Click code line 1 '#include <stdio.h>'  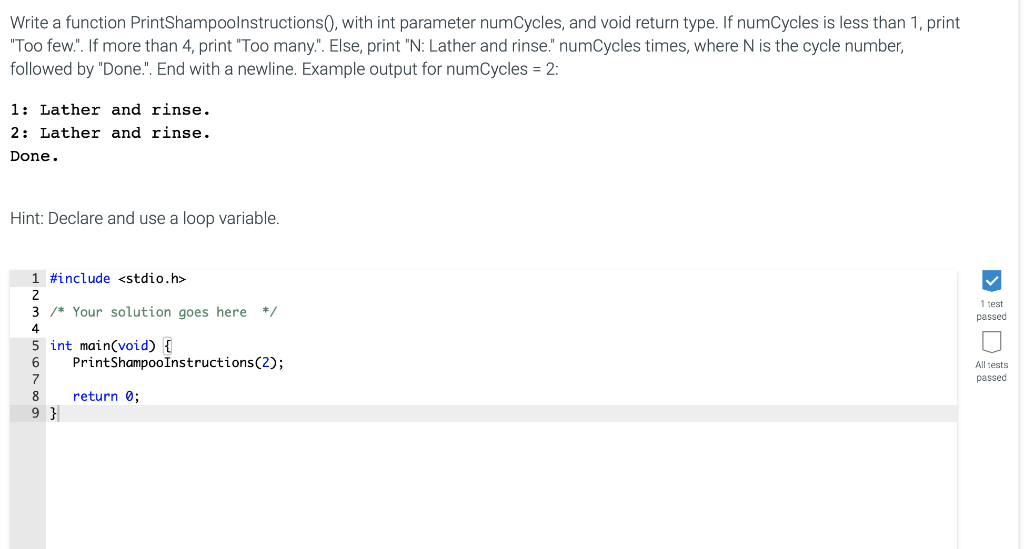[118, 279]
